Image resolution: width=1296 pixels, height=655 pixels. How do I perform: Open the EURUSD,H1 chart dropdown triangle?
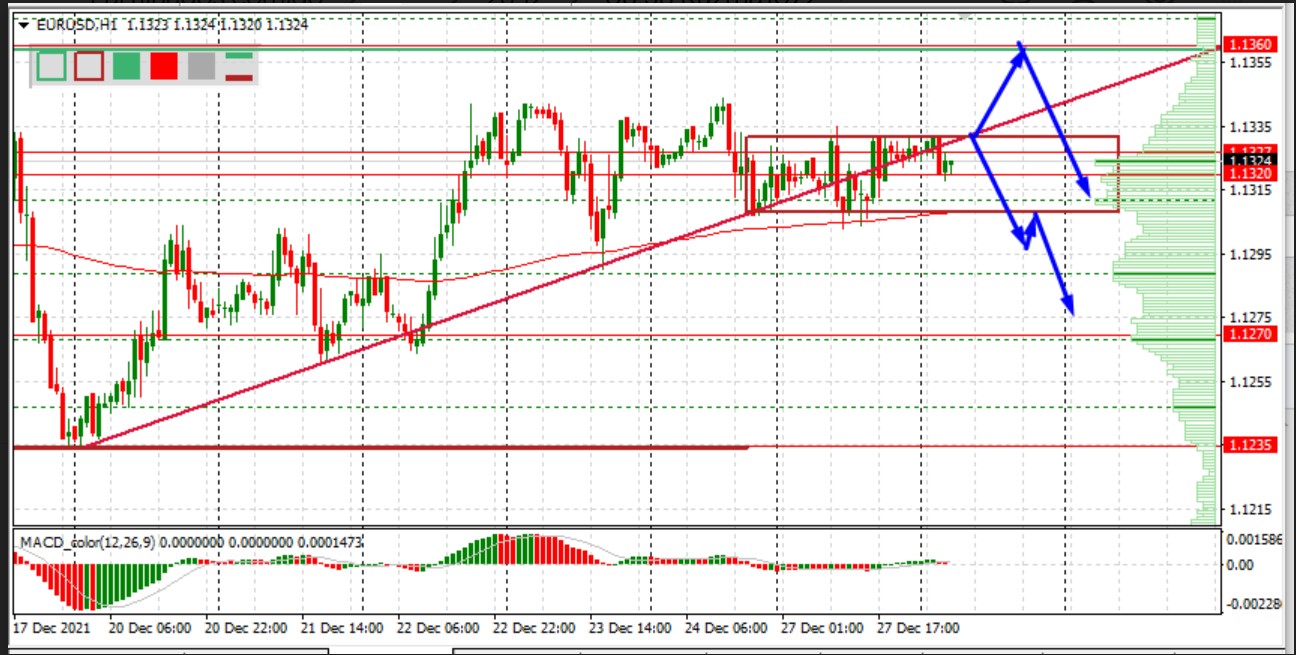tap(24, 27)
